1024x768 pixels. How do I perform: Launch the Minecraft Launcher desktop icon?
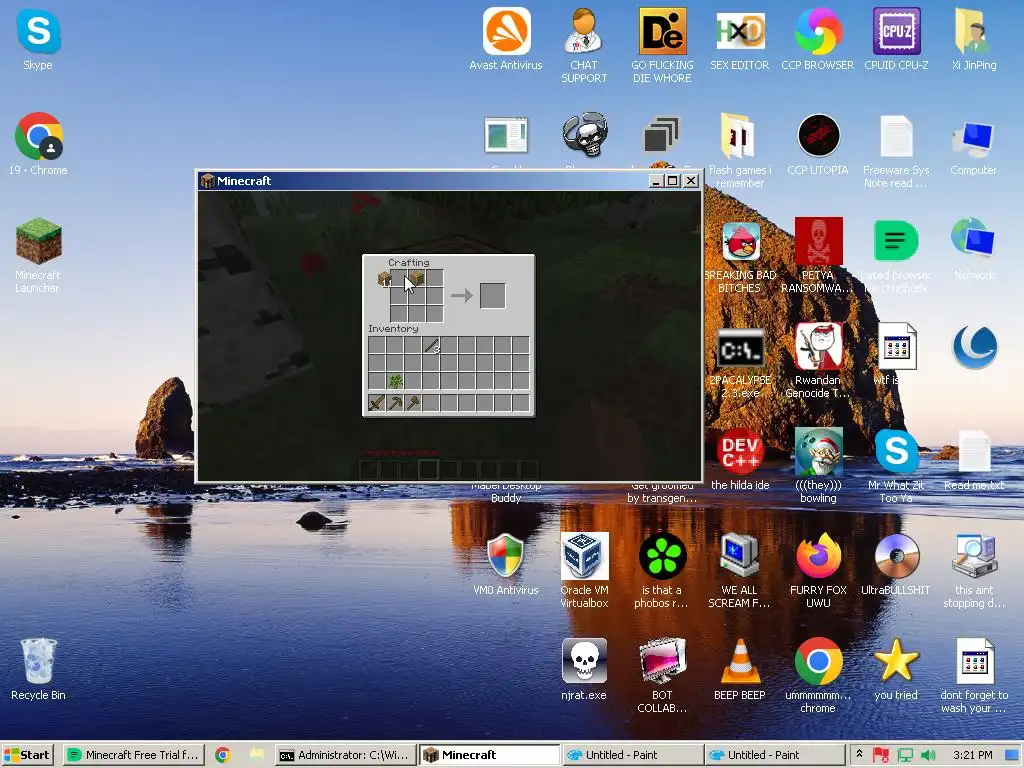(x=38, y=255)
